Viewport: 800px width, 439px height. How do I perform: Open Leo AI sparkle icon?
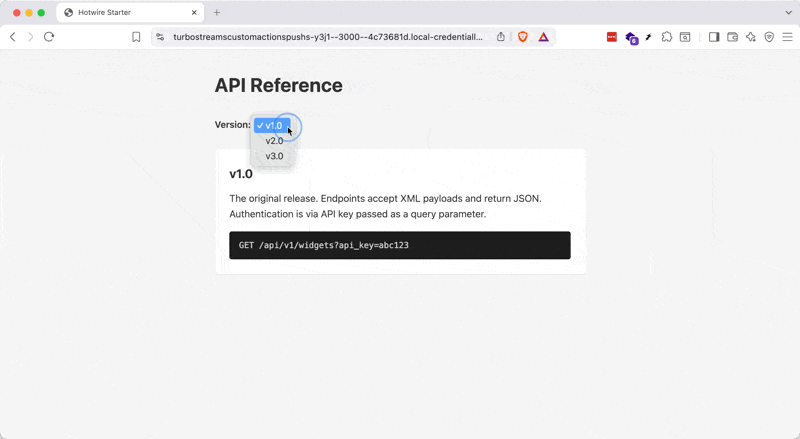click(751, 37)
